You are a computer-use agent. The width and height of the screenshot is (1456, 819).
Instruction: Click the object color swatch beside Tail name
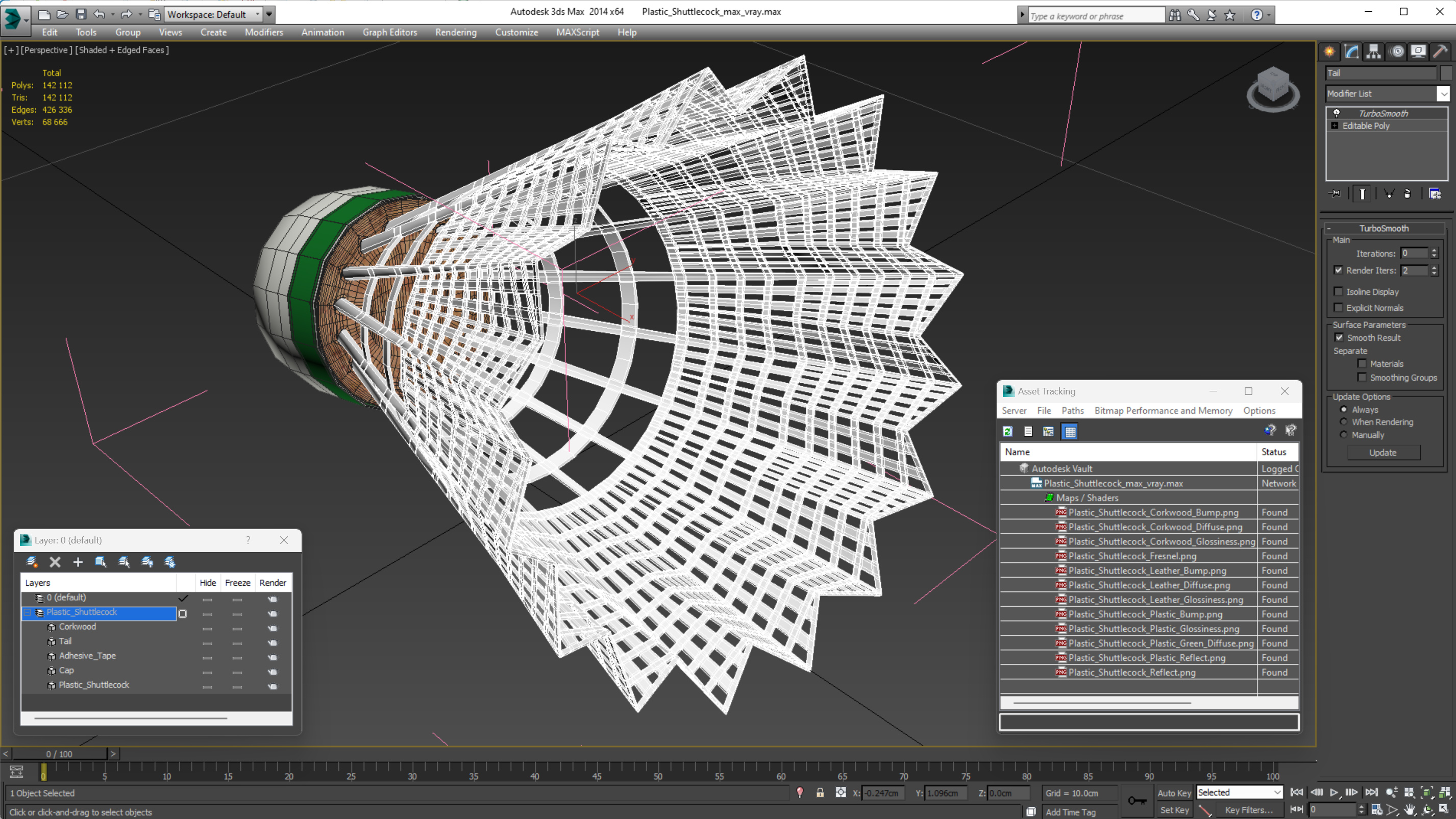click(x=1446, y=73)
